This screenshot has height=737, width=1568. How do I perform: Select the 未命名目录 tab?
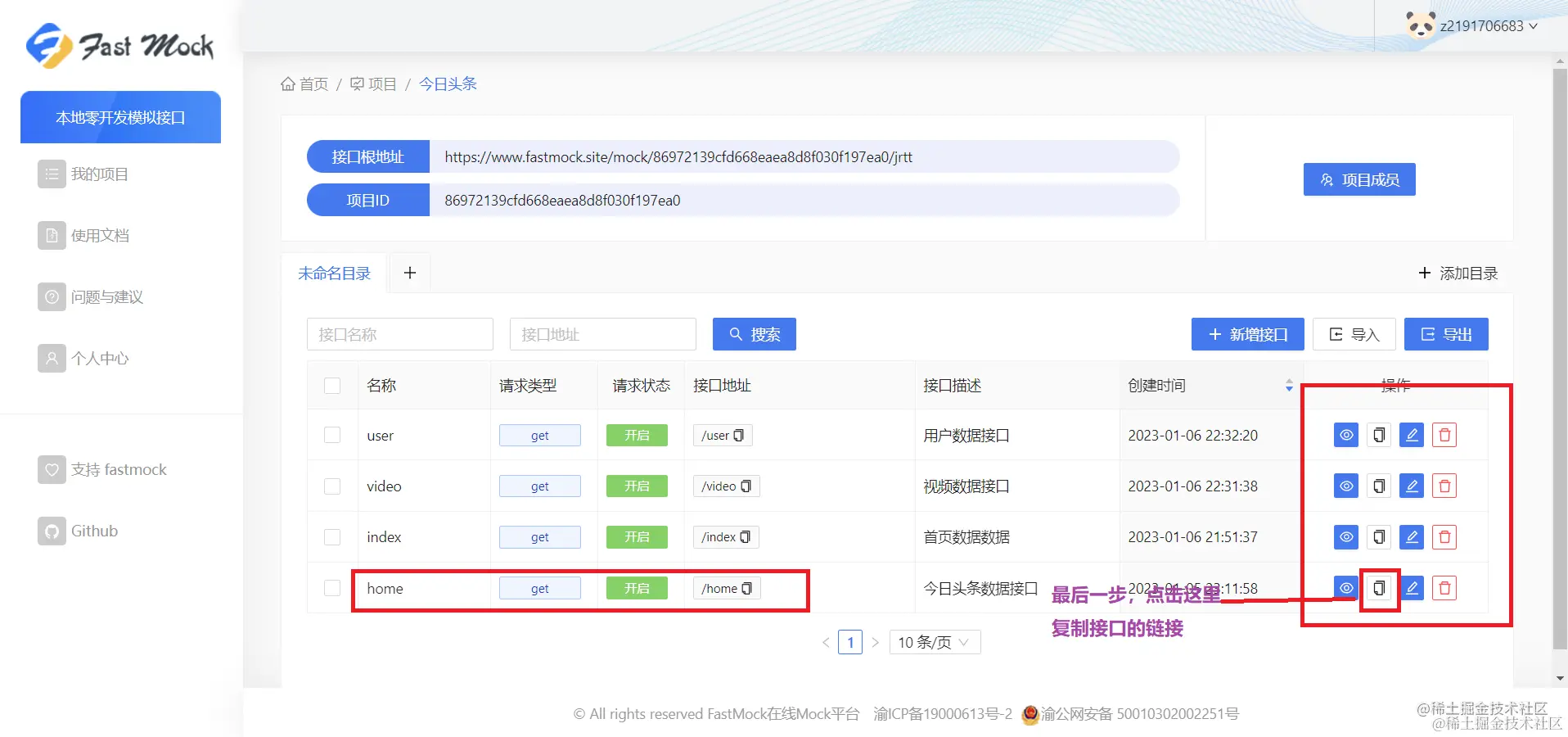(x=335, y=274)
